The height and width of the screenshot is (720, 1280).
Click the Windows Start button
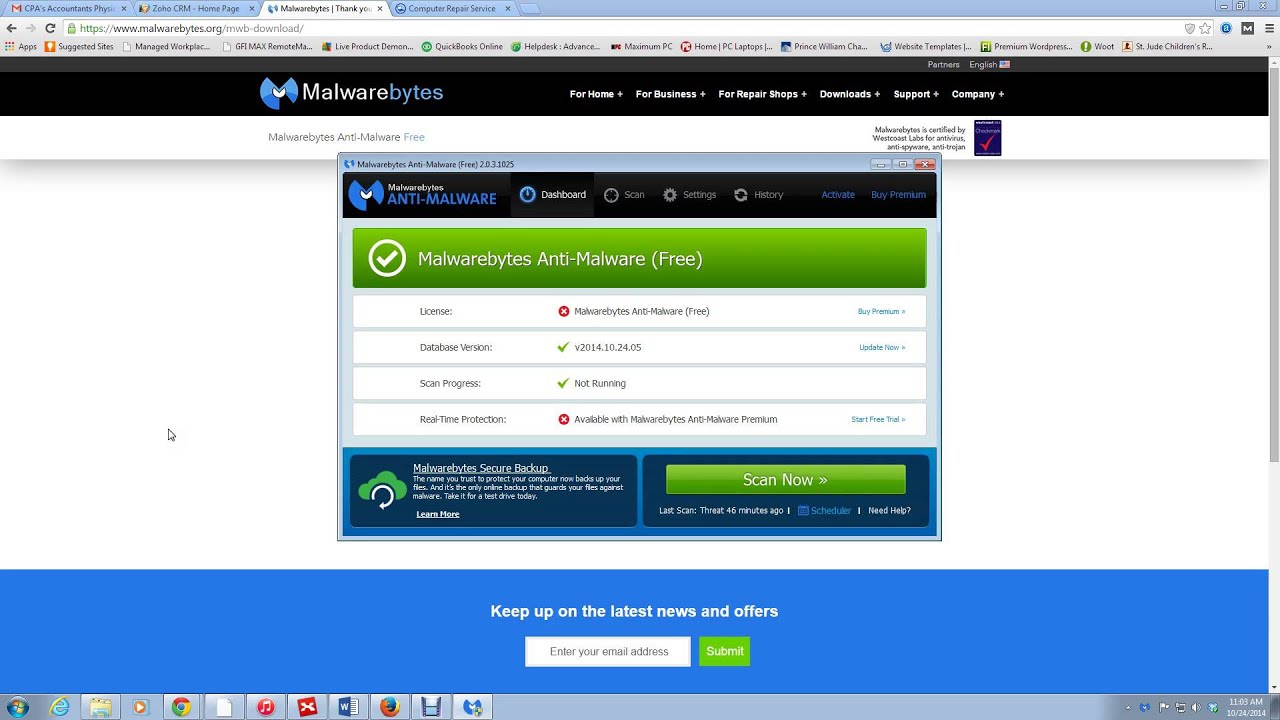pos(17,707)
